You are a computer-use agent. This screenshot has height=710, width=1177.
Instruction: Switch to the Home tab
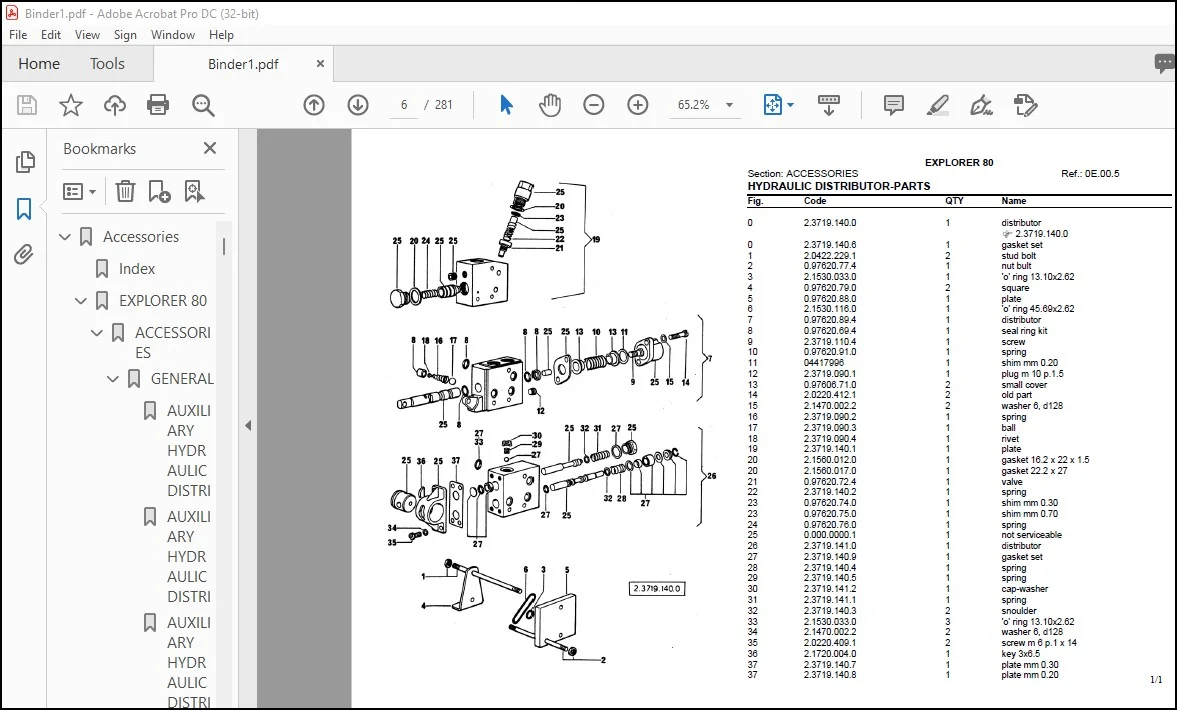point(39,64)
